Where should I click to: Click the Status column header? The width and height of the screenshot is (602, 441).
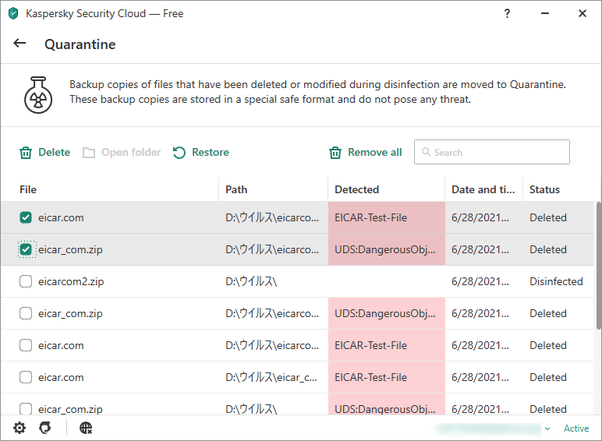pos(544,190)
